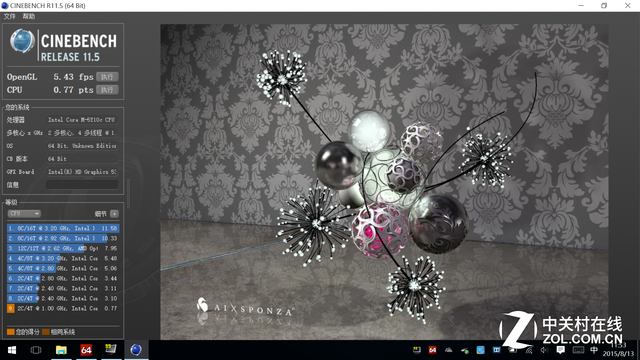This screenshot has height=360, width=640.
Task: Switch to AIDA64 taskbar app
Action: [x=86, y=350]
